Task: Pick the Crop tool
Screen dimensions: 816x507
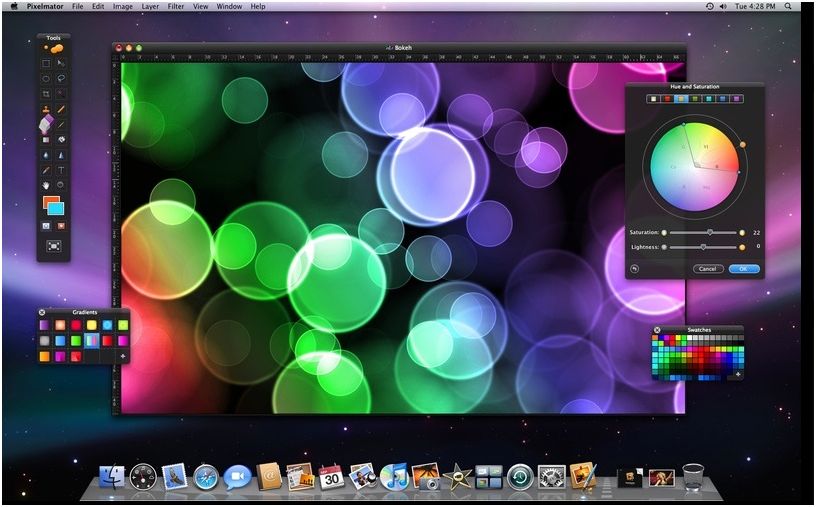Action: [x=46, y=93]
